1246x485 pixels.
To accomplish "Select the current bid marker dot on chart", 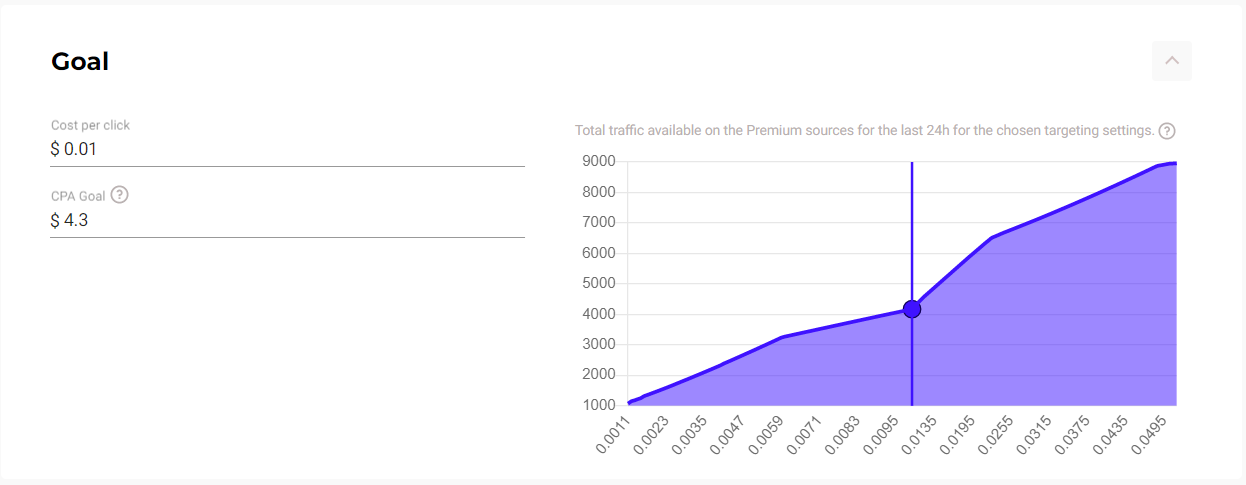I will pyautogui.click(x=912, y=309).
